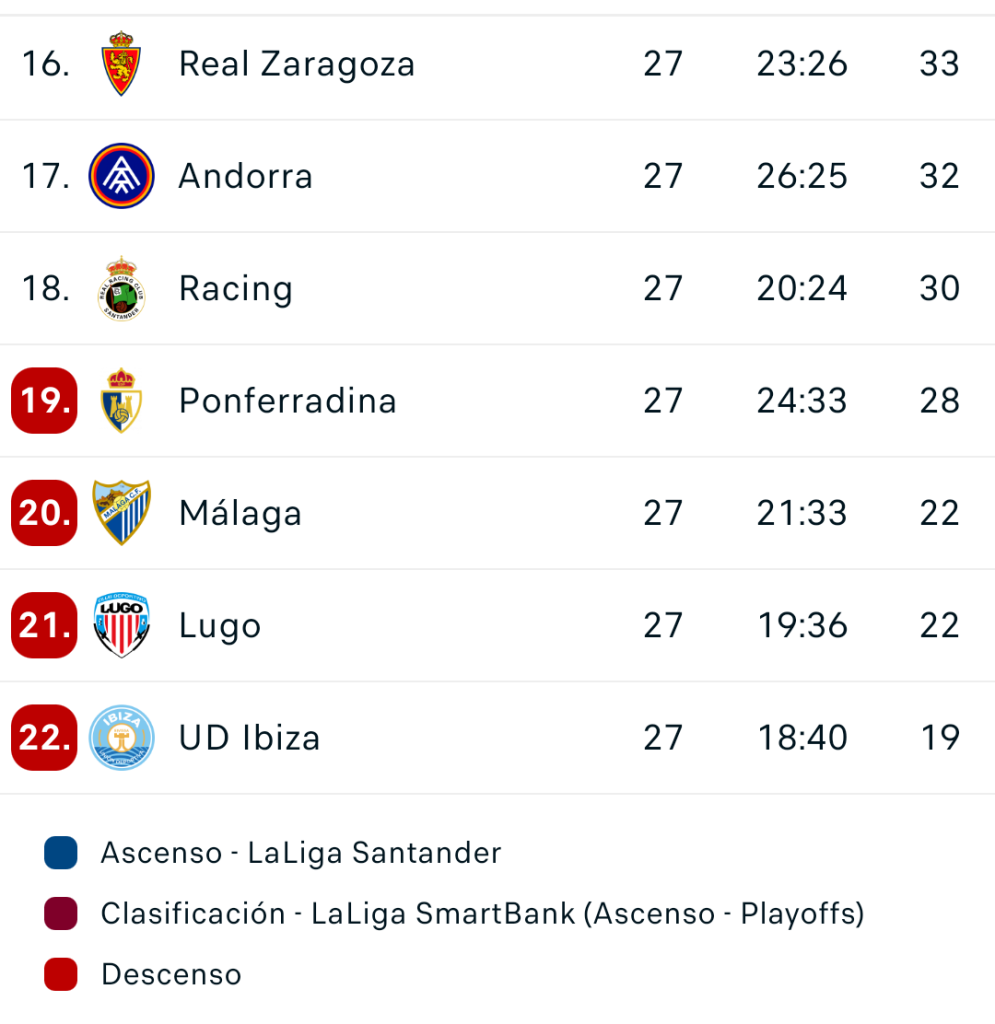Click the maroon Playoffs legend swatch
This screenshot has width=995, height=1024.
(61, 914)
